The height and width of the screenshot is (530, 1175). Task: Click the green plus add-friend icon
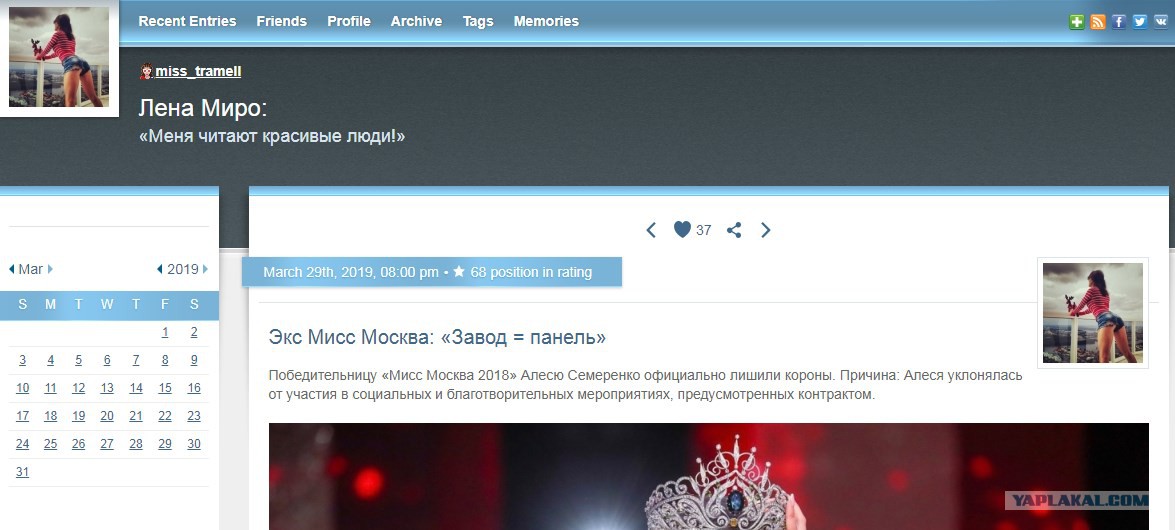pos(1077,22)
